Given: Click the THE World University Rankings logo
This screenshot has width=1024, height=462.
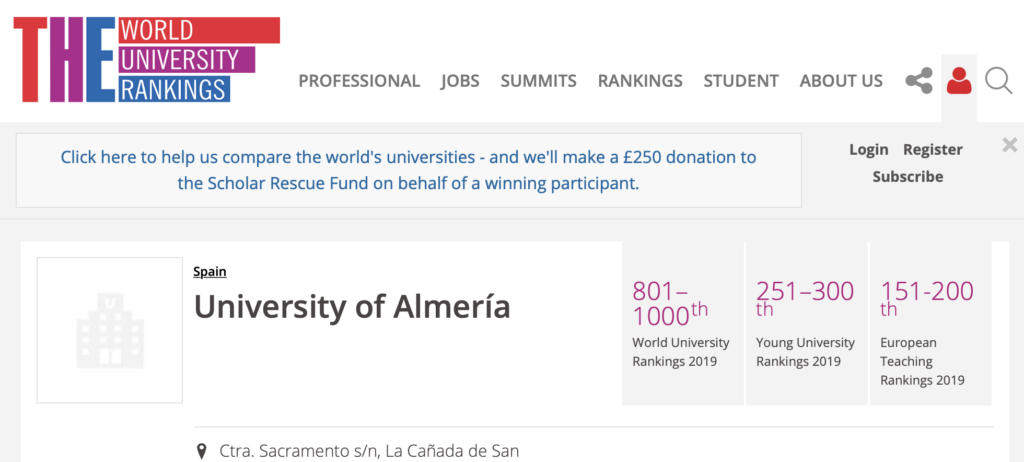Looking at the screenshot, I should click(x=145, y=60).
